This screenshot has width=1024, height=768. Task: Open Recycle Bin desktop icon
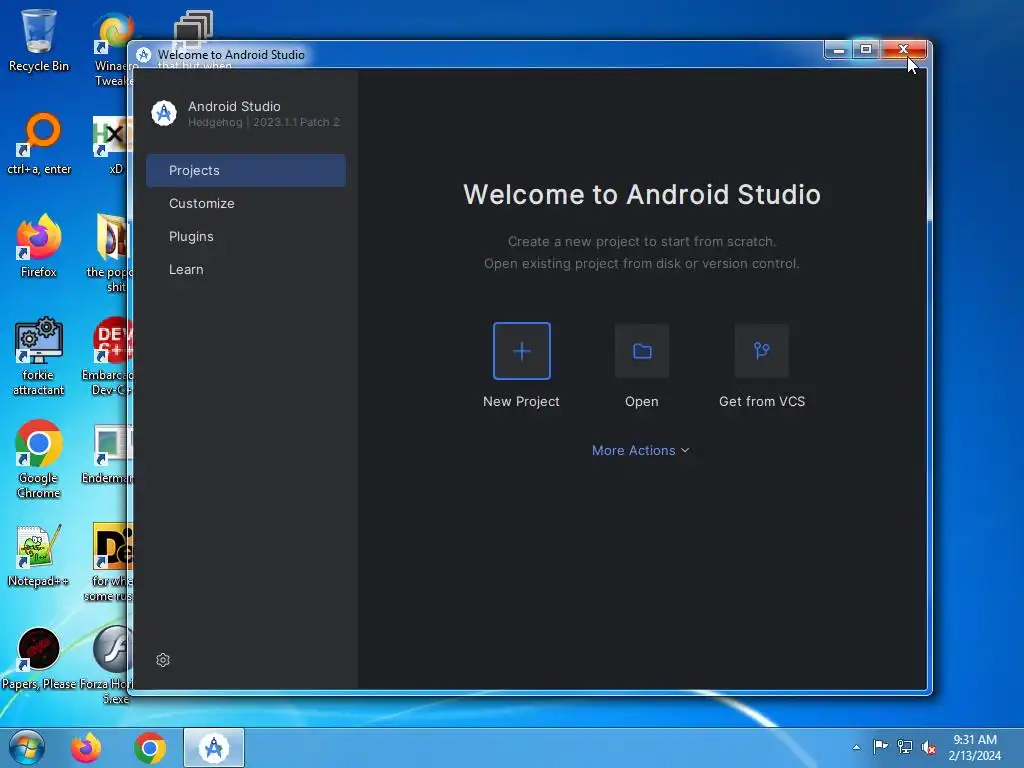pos(39,40)
